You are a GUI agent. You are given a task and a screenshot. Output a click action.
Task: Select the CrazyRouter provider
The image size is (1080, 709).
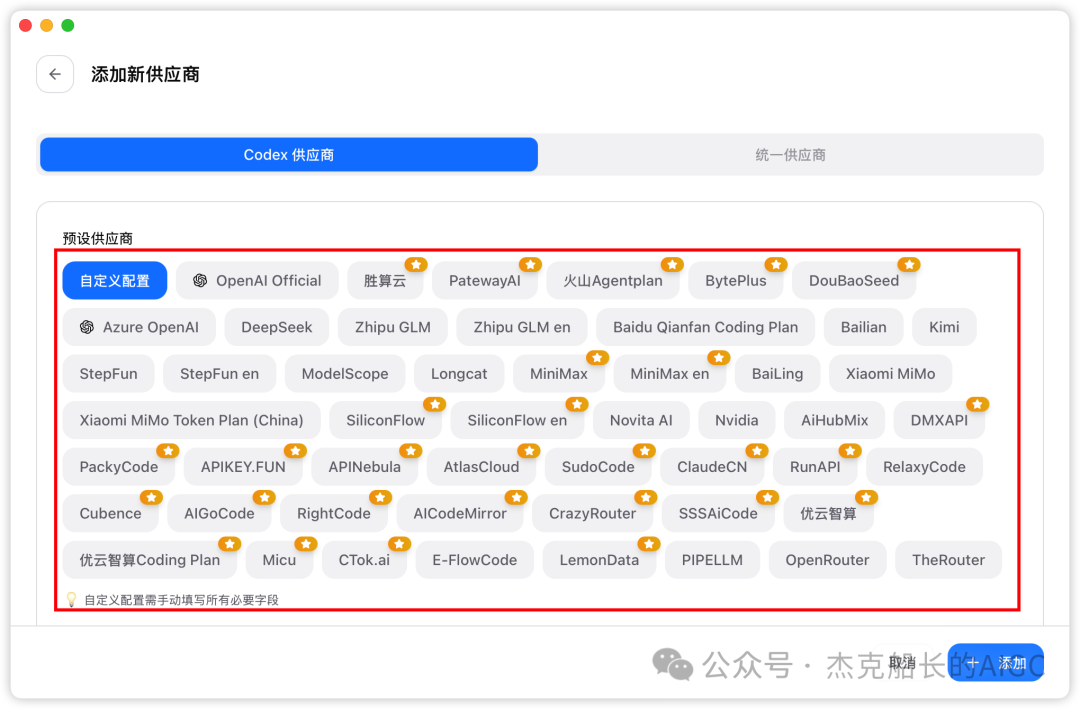tap(592, 513)
